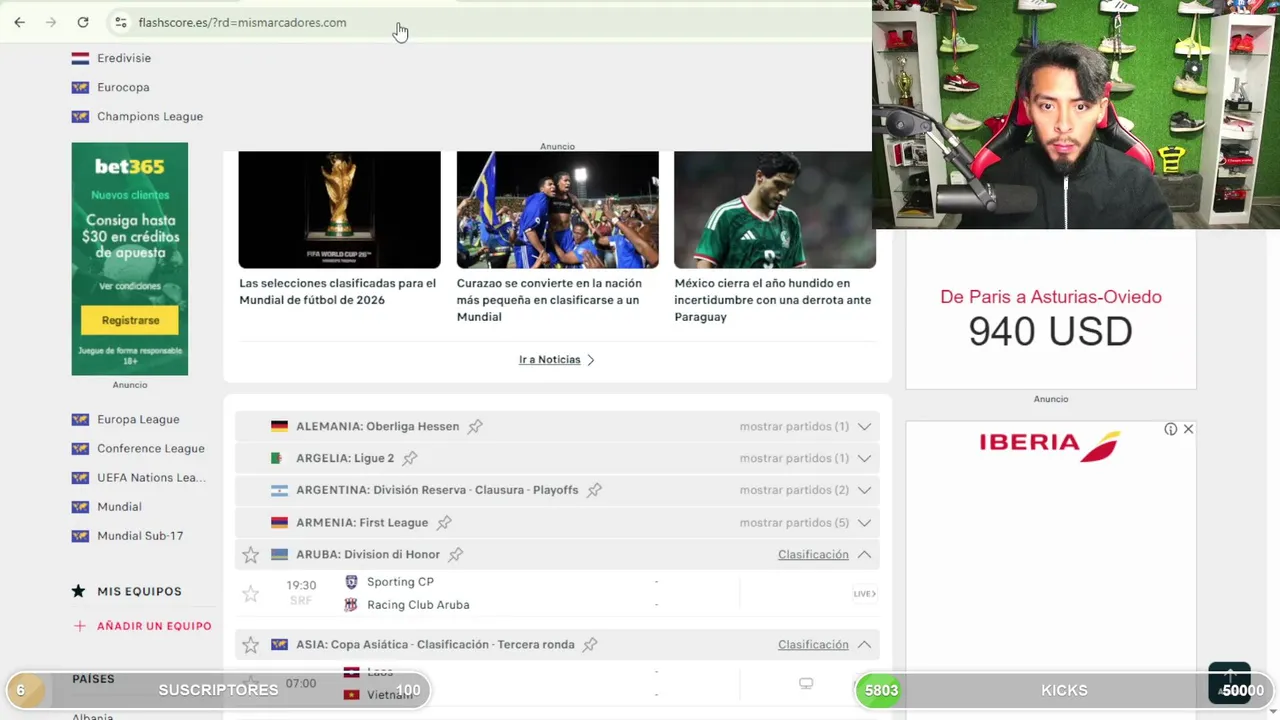Click the bet365 Registrarse button
1280x720 pixels.
130,320
